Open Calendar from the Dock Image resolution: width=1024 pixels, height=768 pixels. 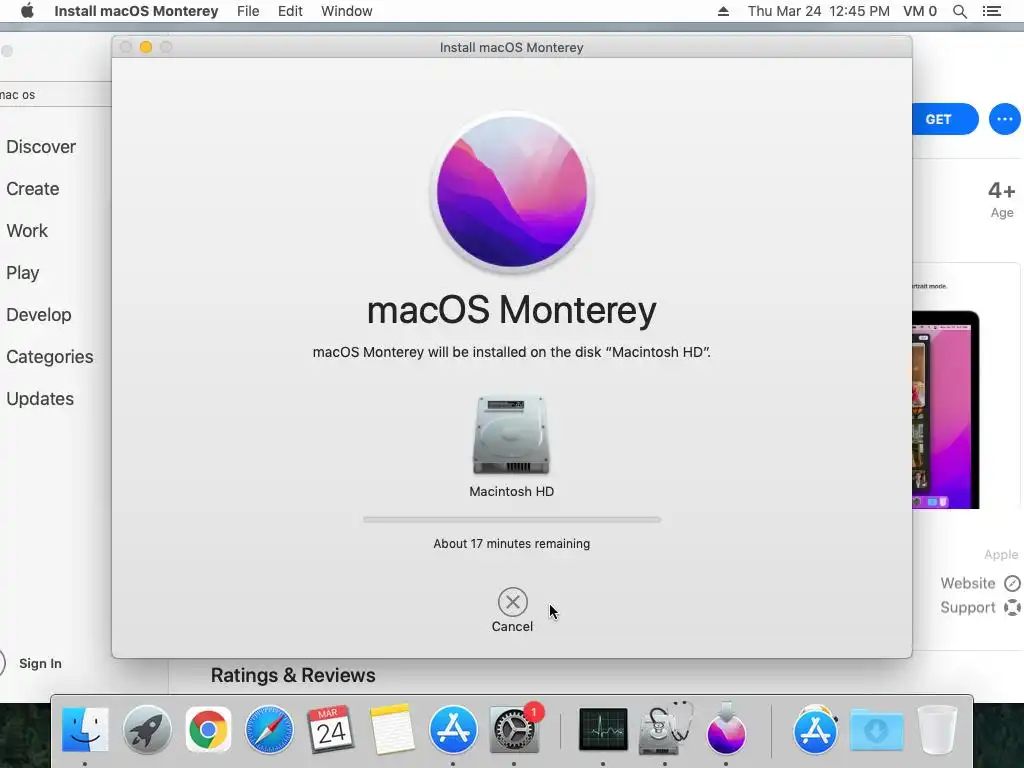coord(330,729)
